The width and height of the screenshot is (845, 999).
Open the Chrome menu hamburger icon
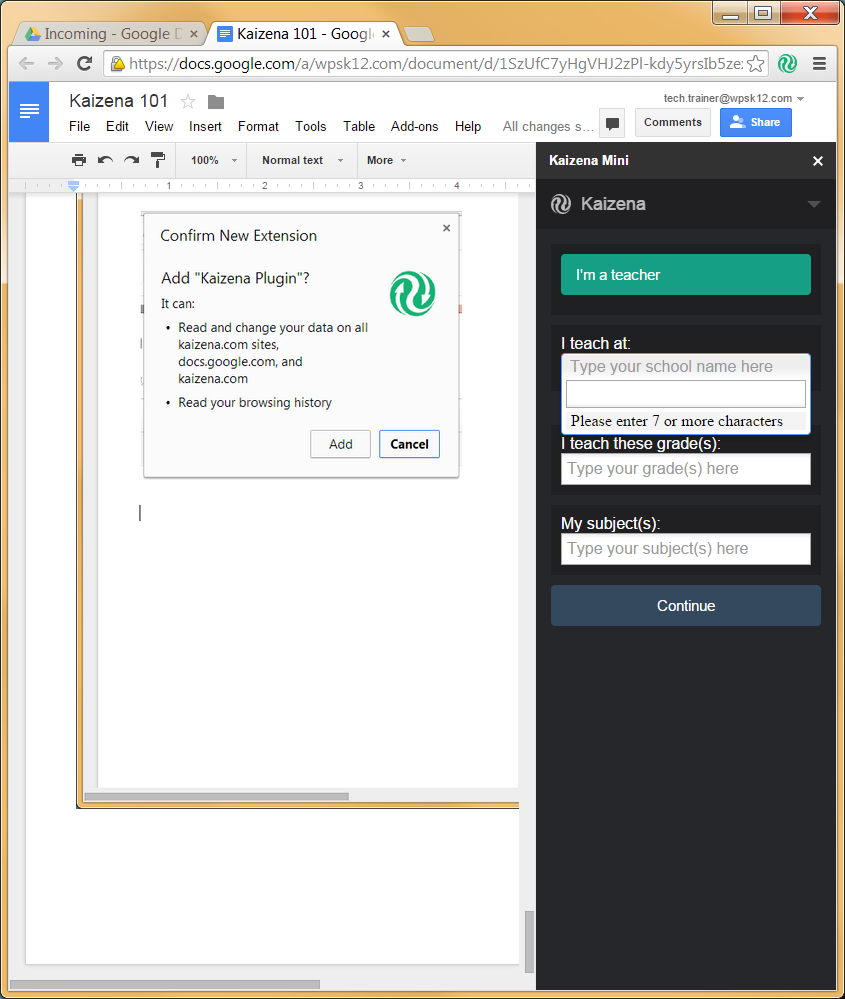pyautogui.click(x=820, y=63)
